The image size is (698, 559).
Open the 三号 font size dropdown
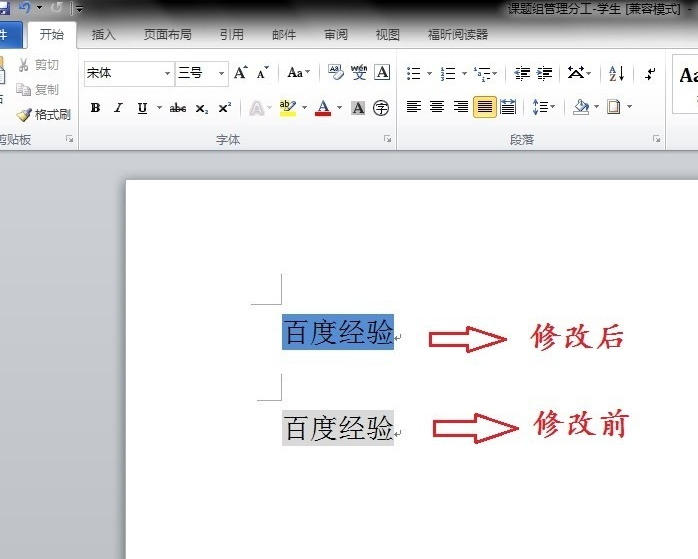(x=221, y=73)
